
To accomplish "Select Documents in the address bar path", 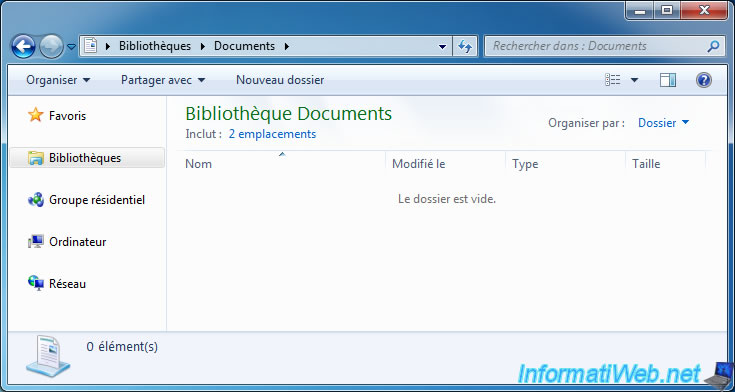I will pos(244,46).
